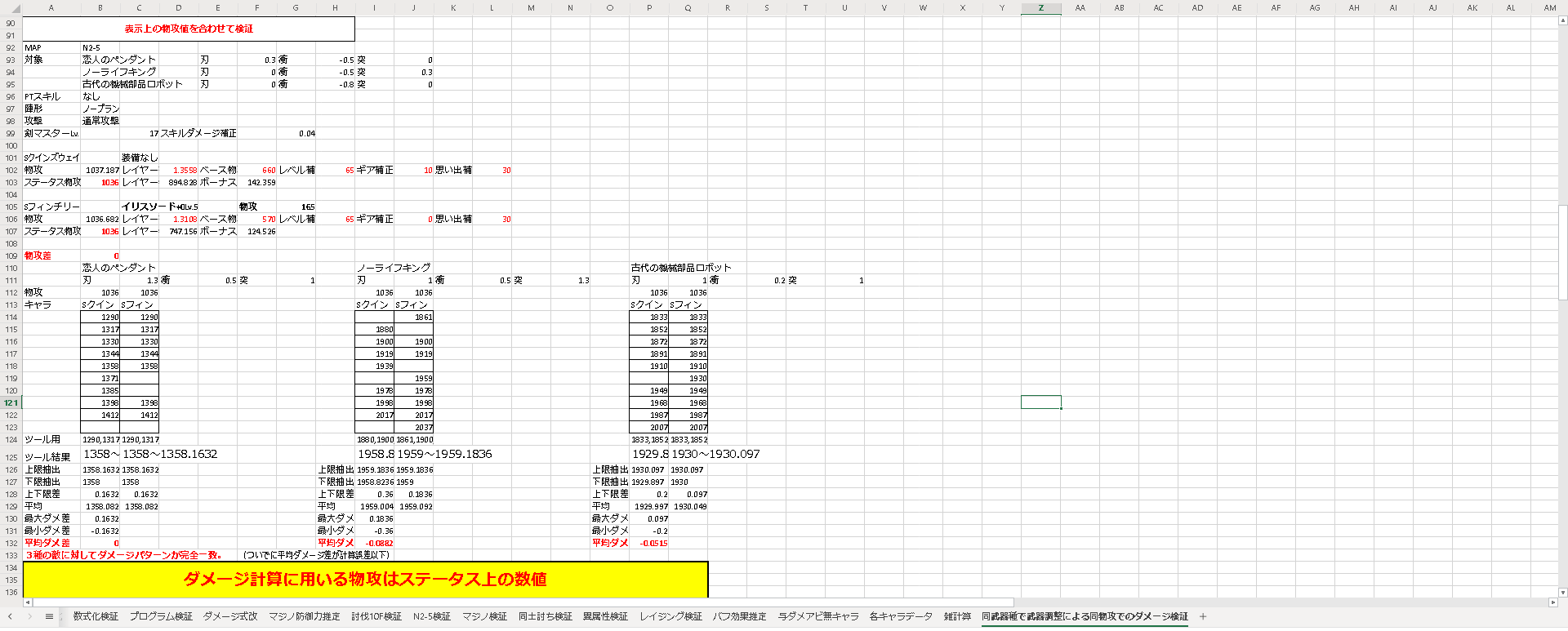Click the vertical scrollbar up arrow
The image size is (1568, 631).
[1562, 20]
